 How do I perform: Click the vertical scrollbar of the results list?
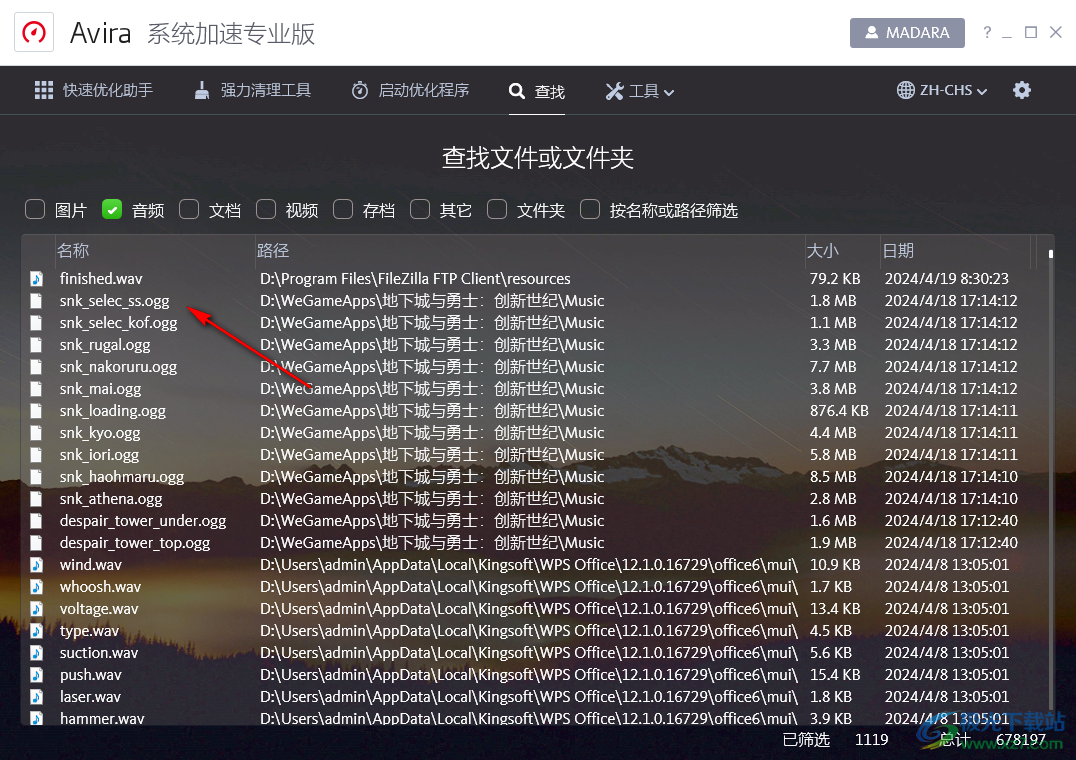click(1050, 256)
